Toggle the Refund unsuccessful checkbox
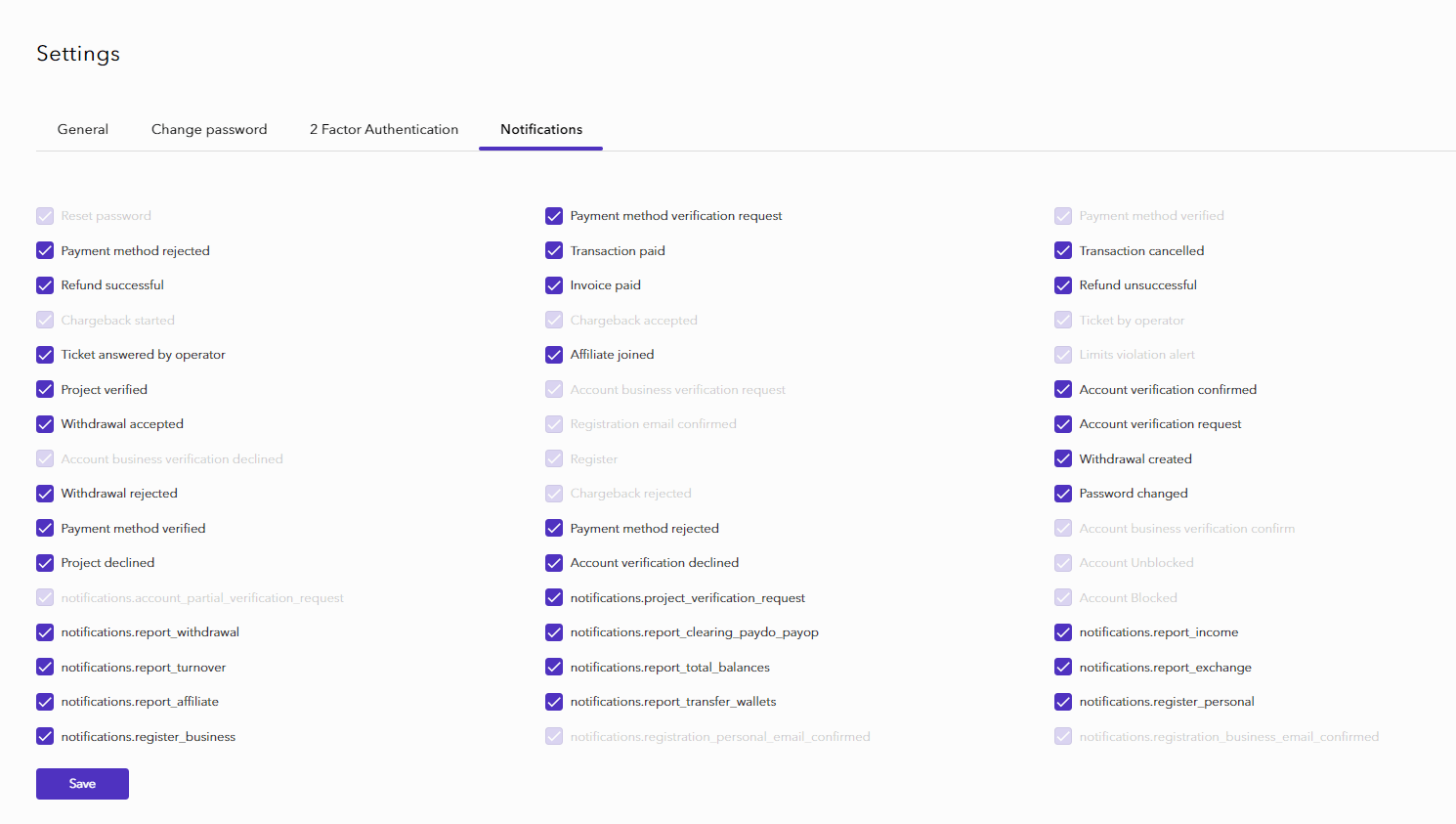Image resolution: width=1456 pixels, height=824 pixels. click(x=1063, y=285)
